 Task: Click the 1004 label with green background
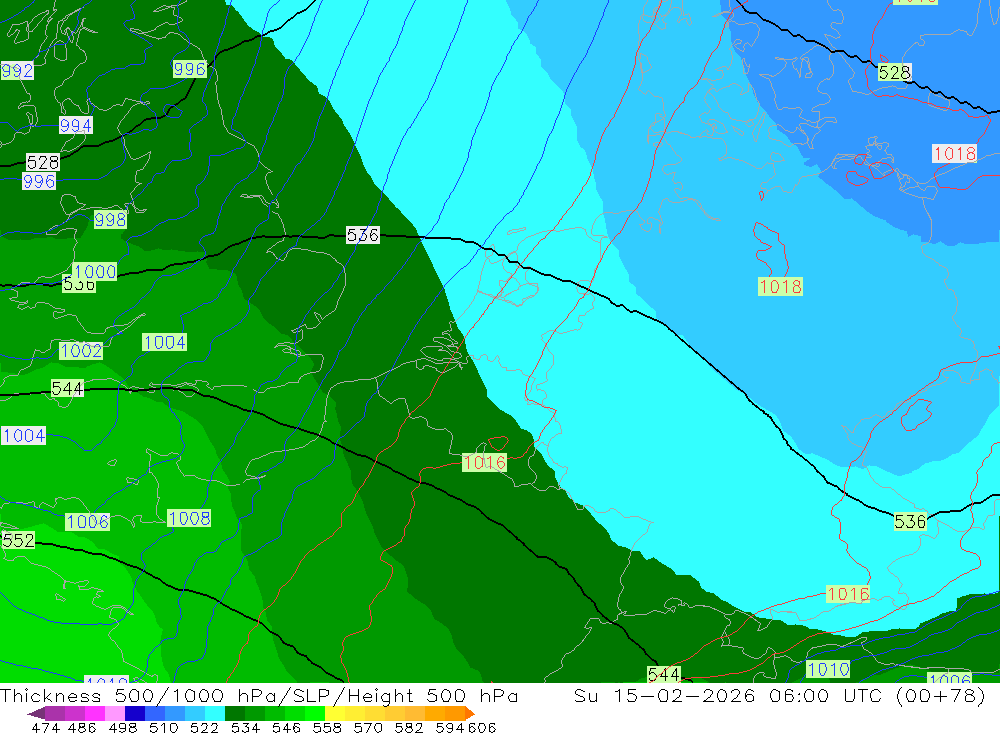coord(165,342)
